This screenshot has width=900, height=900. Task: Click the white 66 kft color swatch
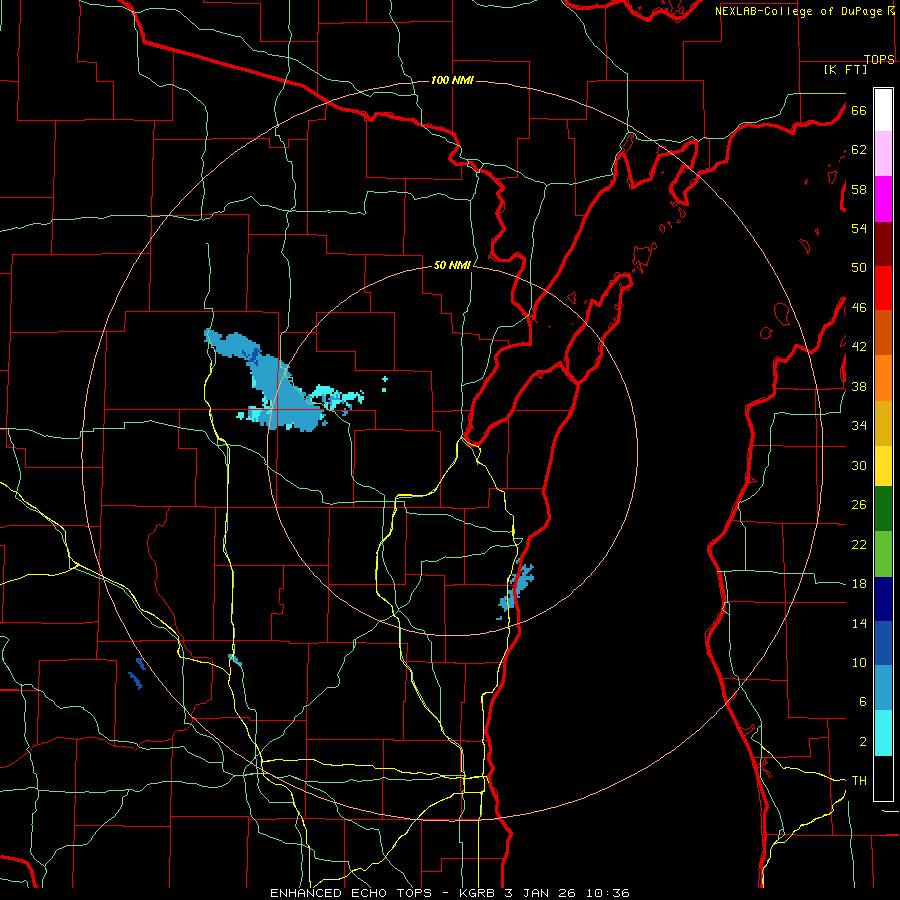point(883,110)
